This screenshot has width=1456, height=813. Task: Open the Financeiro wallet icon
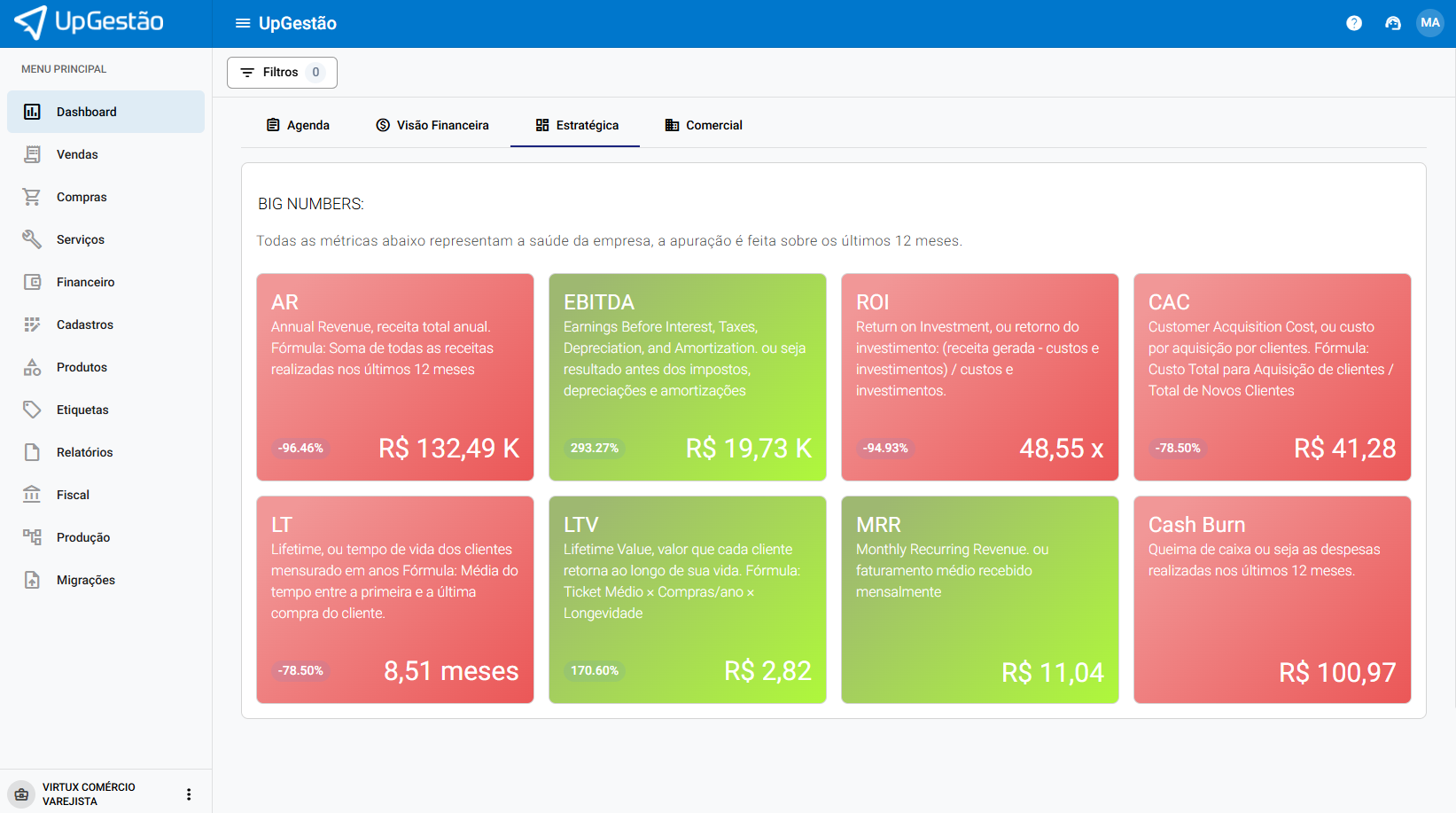click(32, 282)
